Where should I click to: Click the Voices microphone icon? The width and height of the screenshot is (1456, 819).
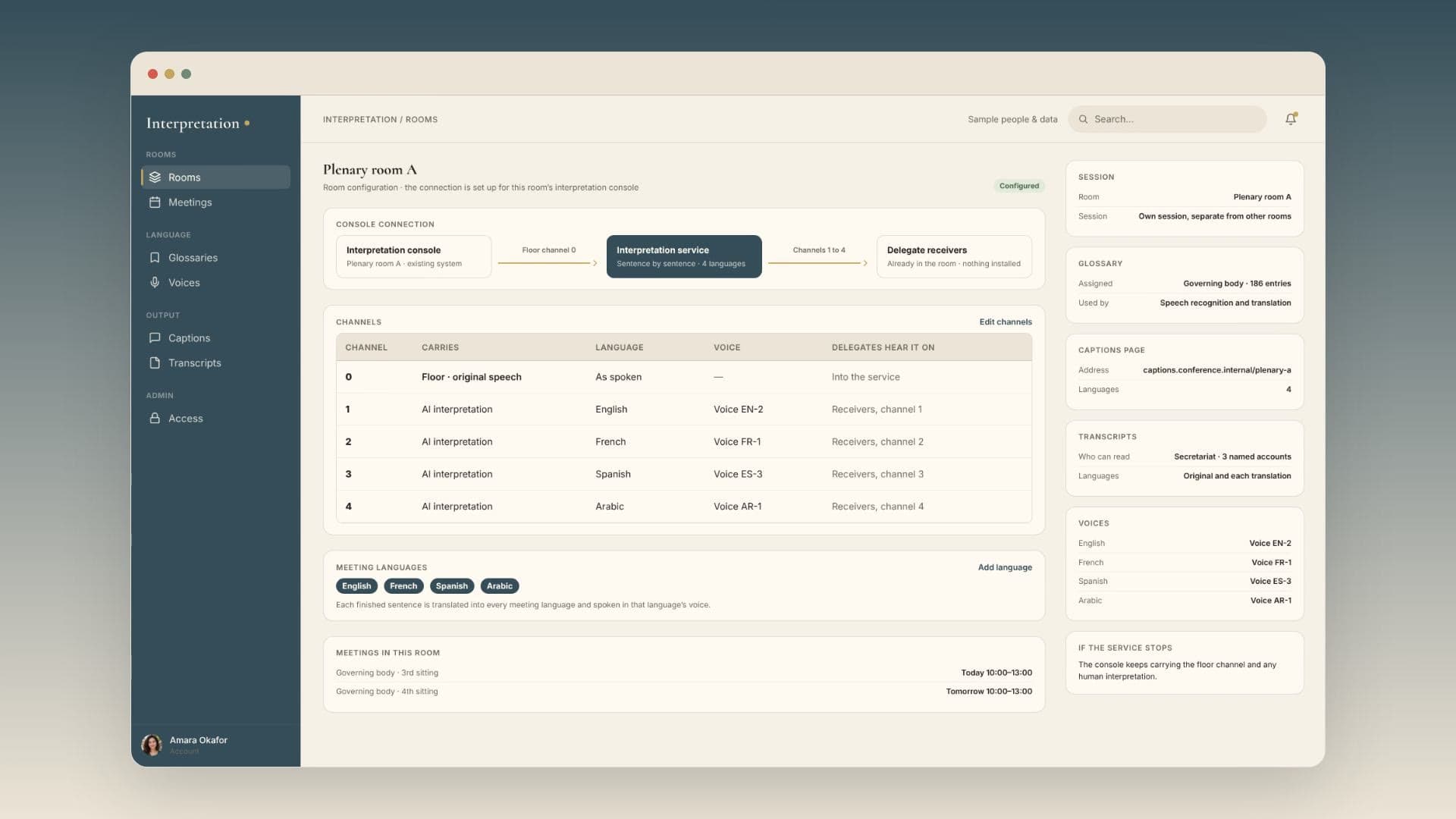(155, 282)
